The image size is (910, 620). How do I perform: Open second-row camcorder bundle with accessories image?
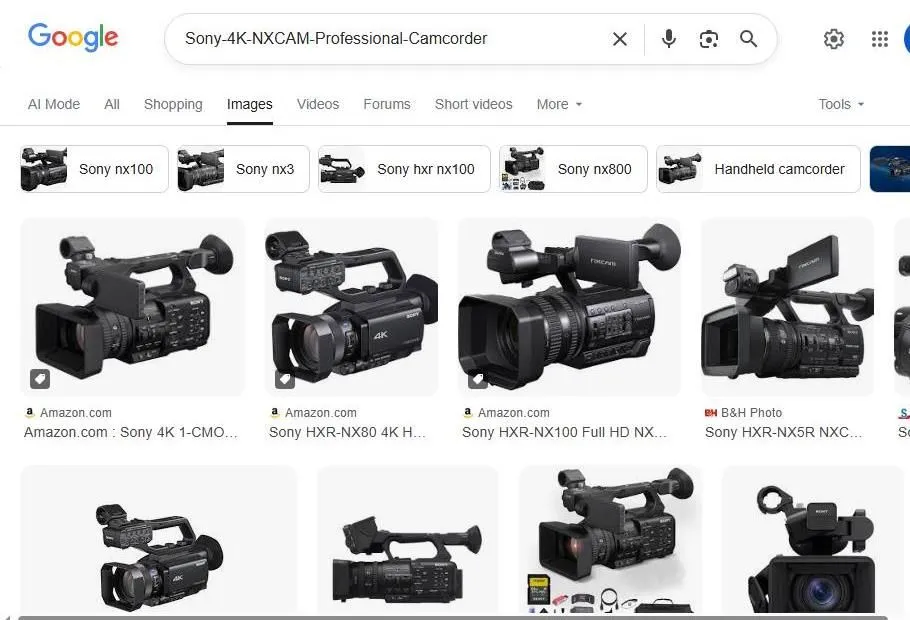click(609, 540)
